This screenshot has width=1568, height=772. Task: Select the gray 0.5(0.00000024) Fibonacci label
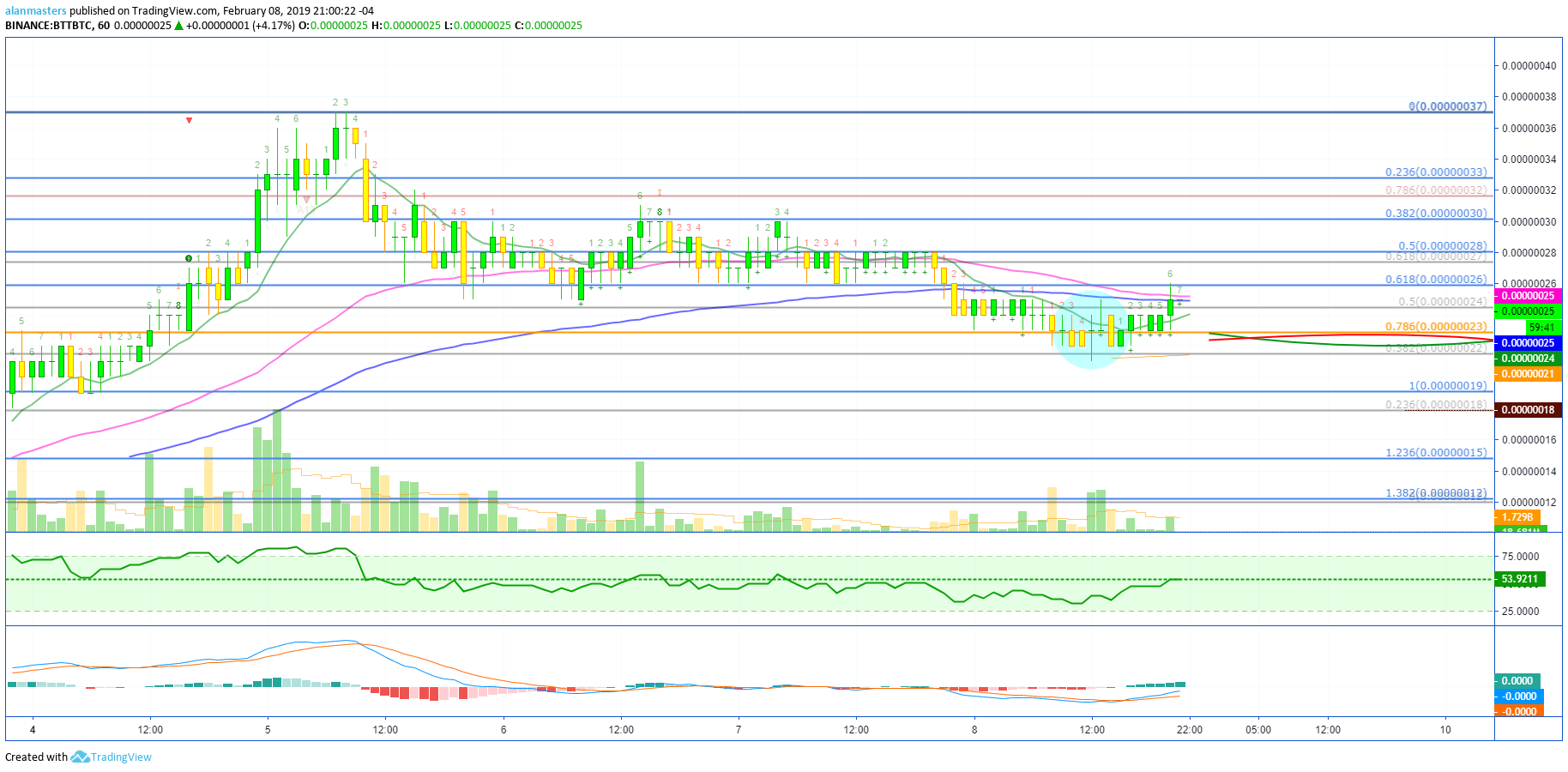point(1443,302)
